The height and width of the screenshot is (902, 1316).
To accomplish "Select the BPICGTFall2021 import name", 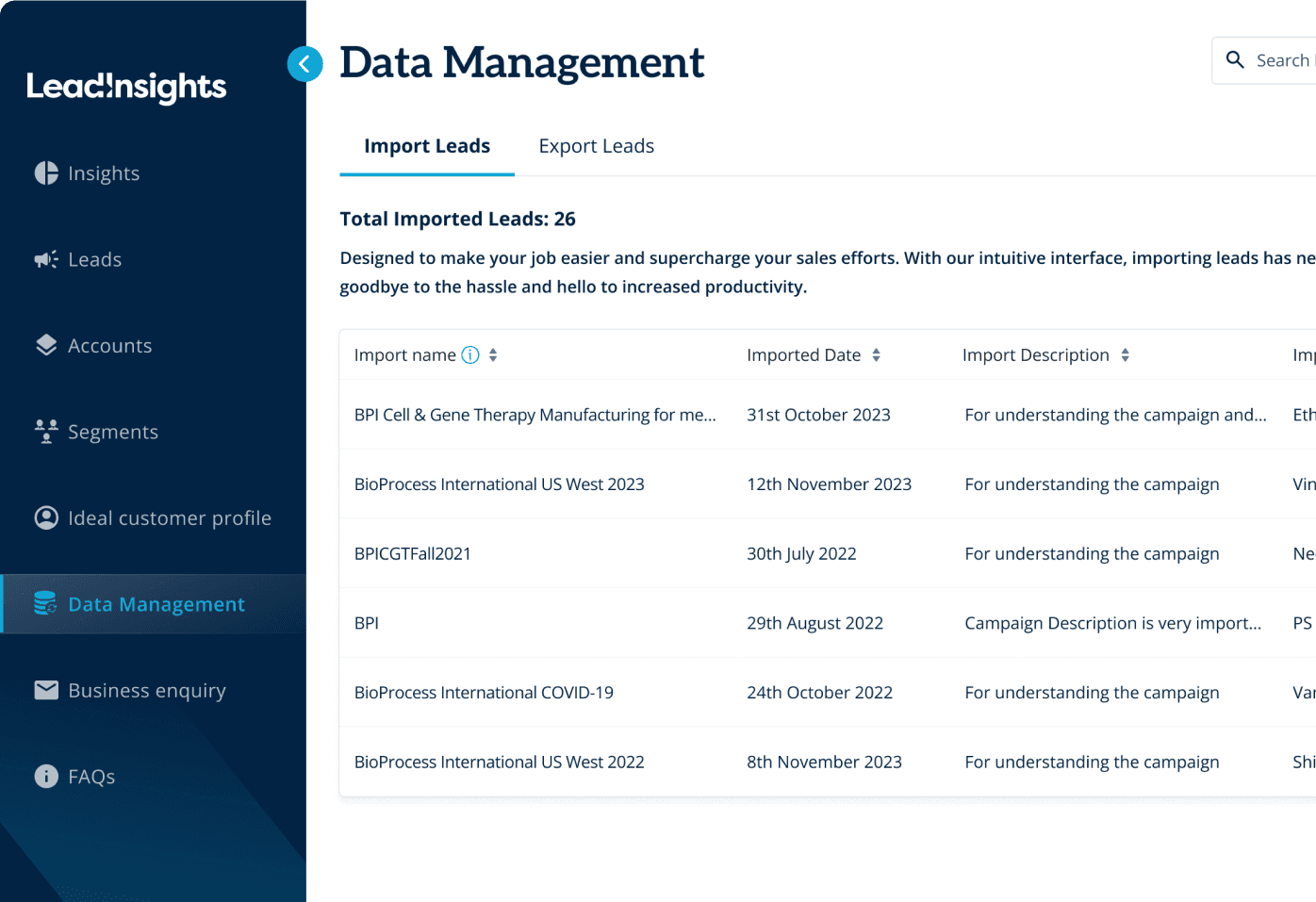I will pos(413,553).
